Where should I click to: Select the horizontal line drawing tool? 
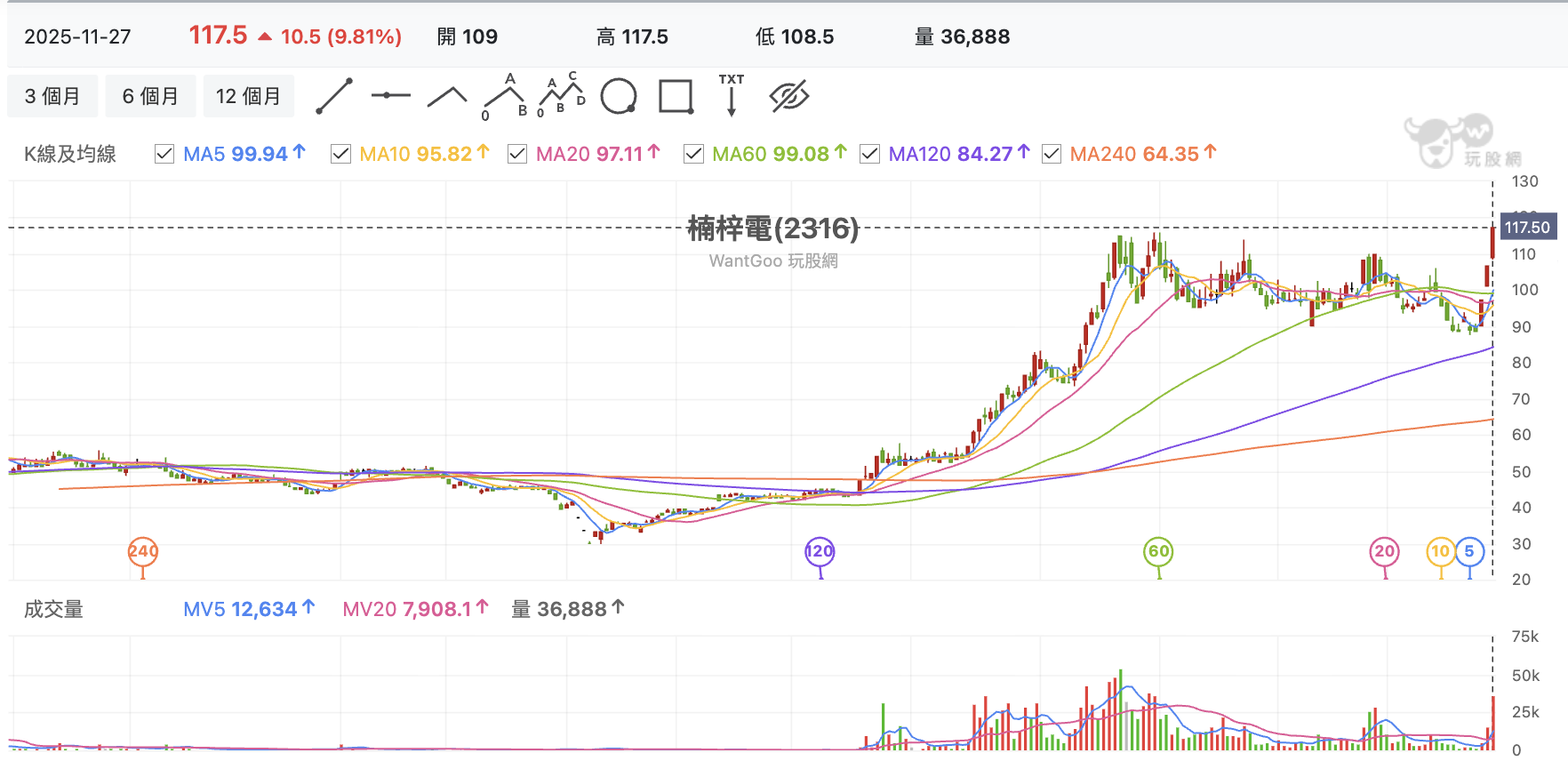(x=390, y=95)
